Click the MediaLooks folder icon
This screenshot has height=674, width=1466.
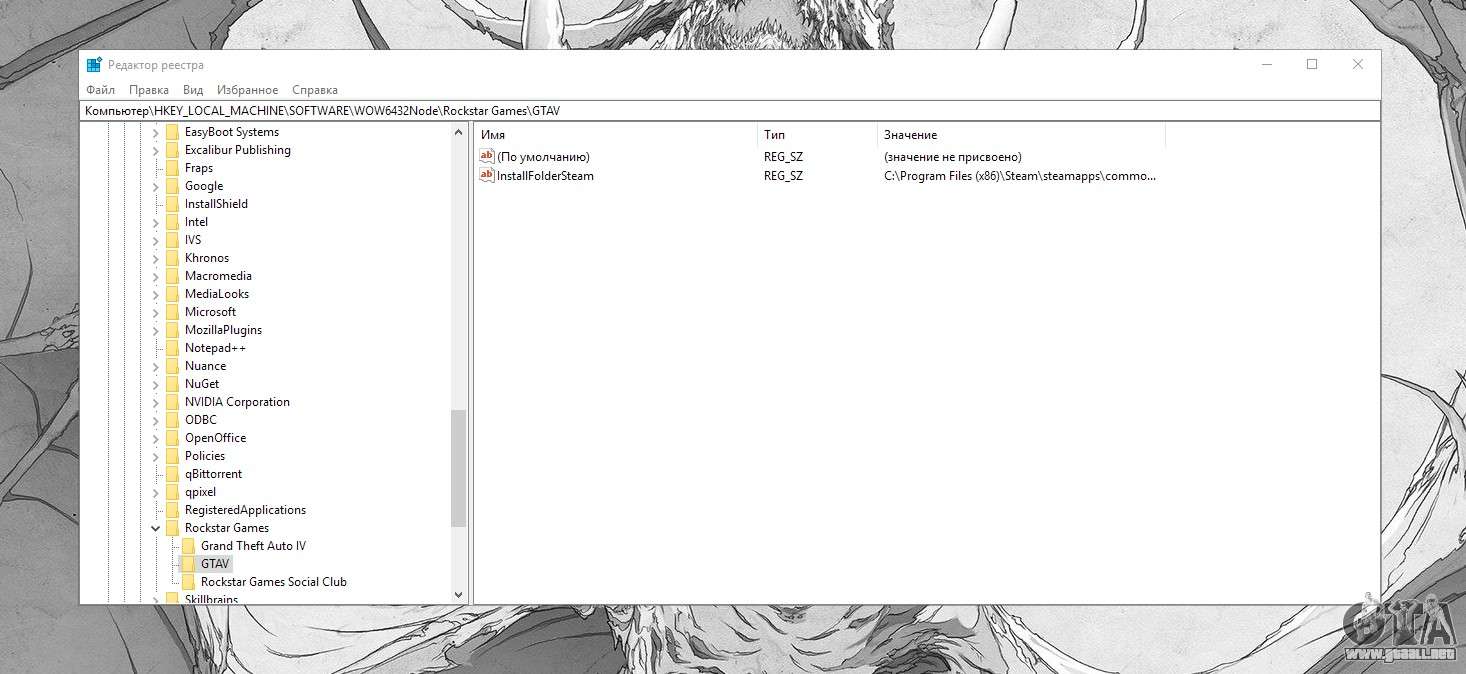coord(173,294)
